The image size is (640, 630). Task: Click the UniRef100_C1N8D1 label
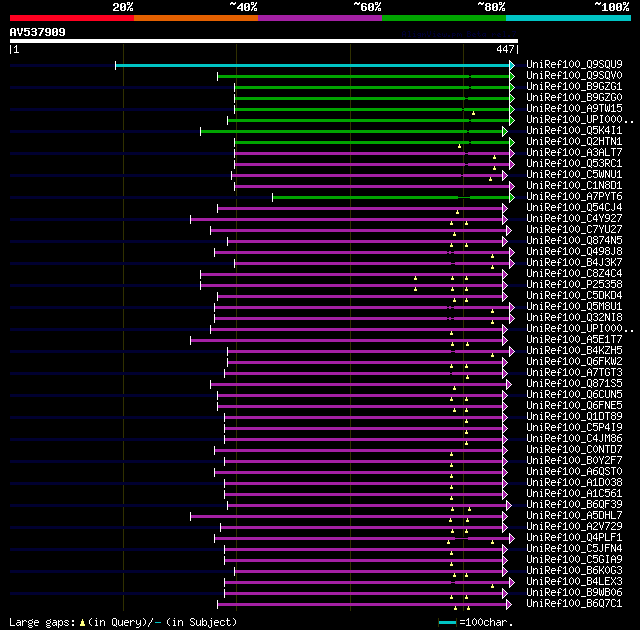574,185
